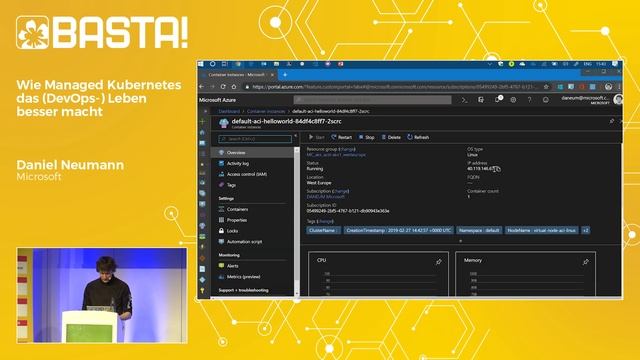The width and height of the screenshot is (640, 360).
Task: Open Task View on the taskbar
Action: pyautogui.click(x=224, y=64)
